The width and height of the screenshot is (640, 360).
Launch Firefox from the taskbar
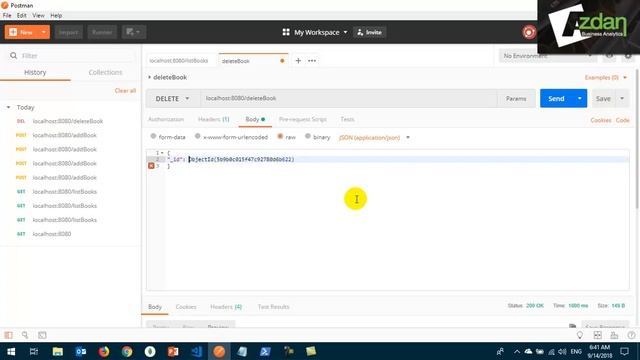104,351
